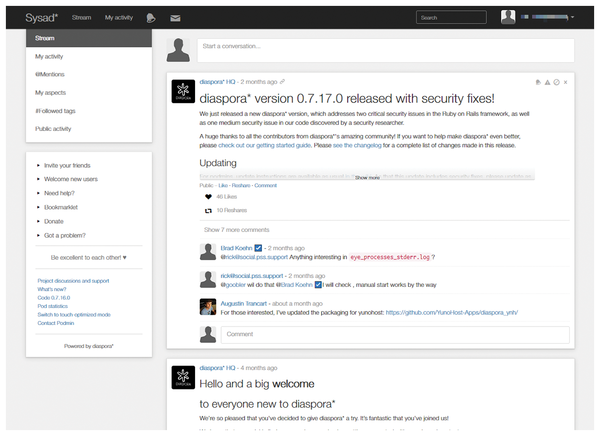This screenshot has height=436, width=600.
Task: Open the user menu dropdown arrow
Action: click(572, 17)
